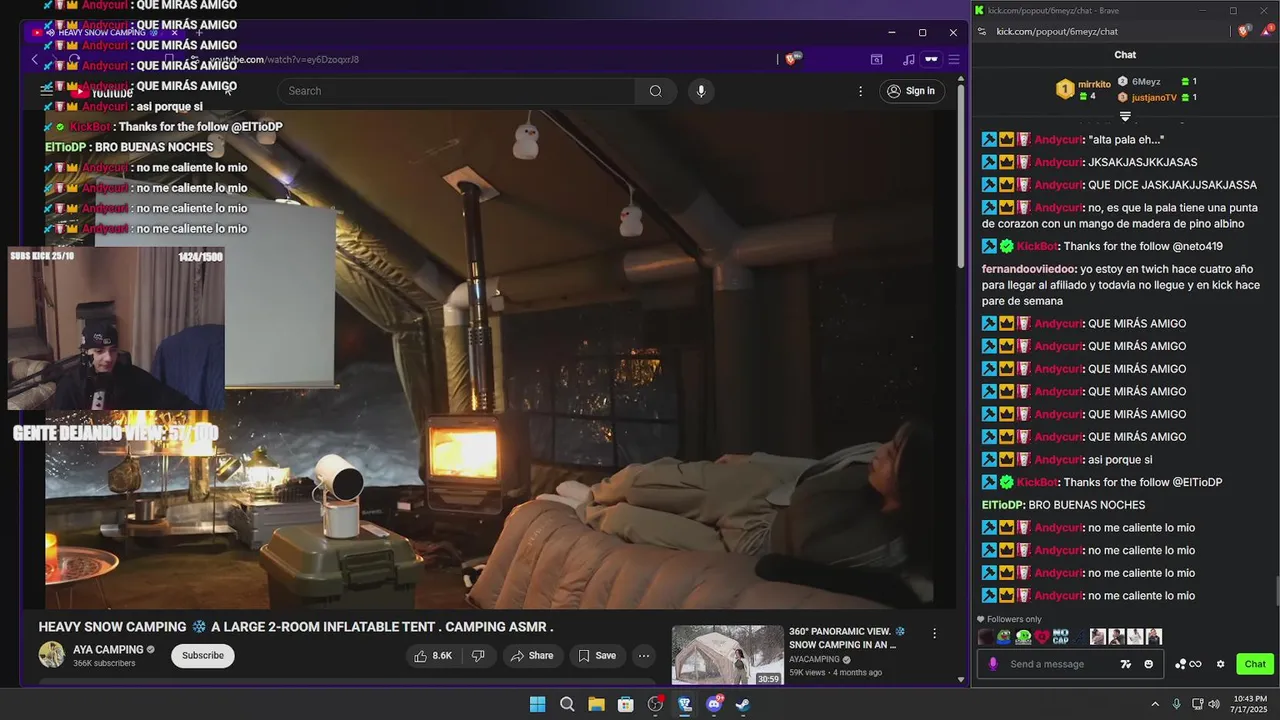Open Microsoft Store from taskbar
The width and height of the screenshot is (1280, 720).
coord(626,704)
